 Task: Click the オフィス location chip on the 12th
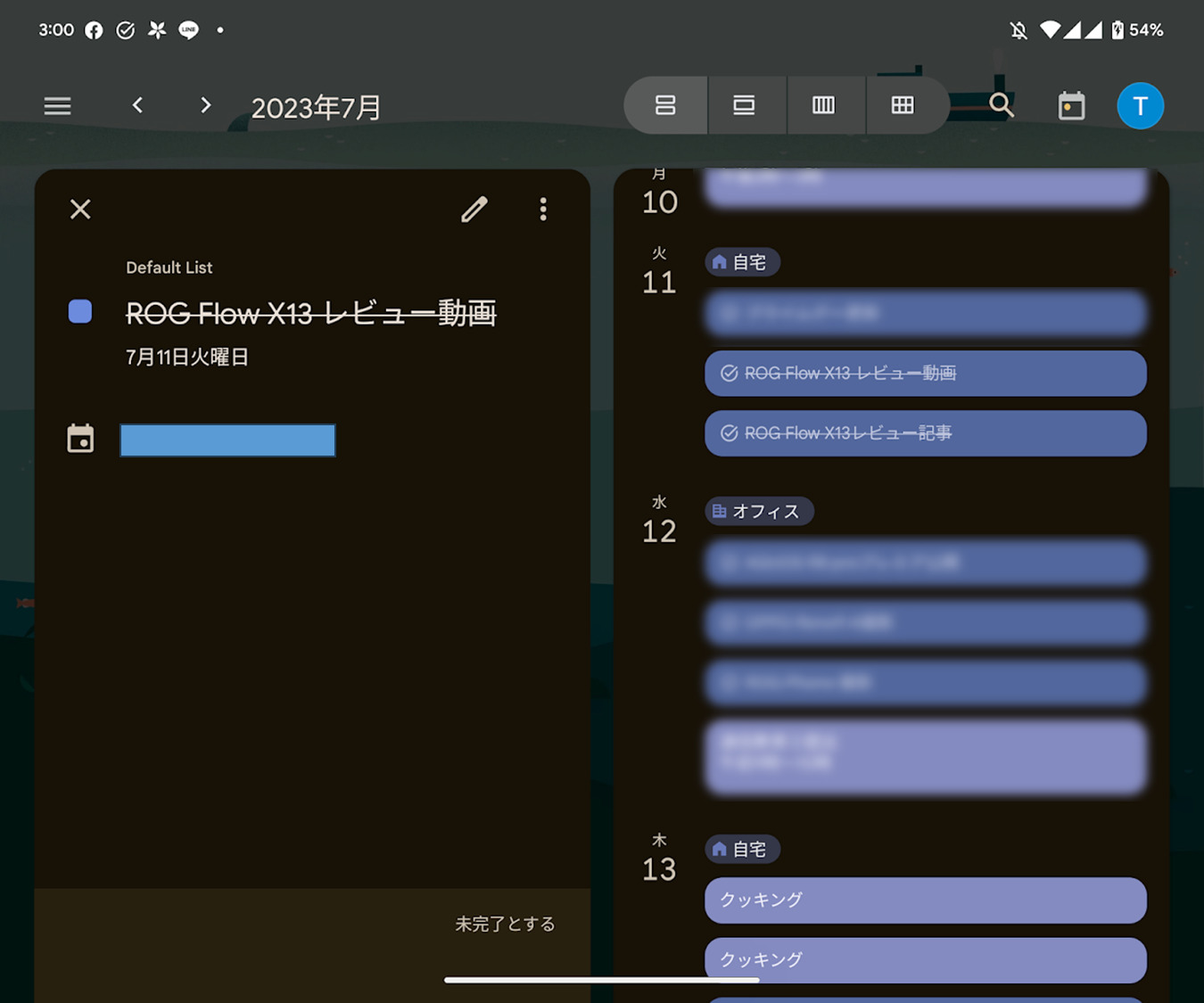[x=759, y=511]
